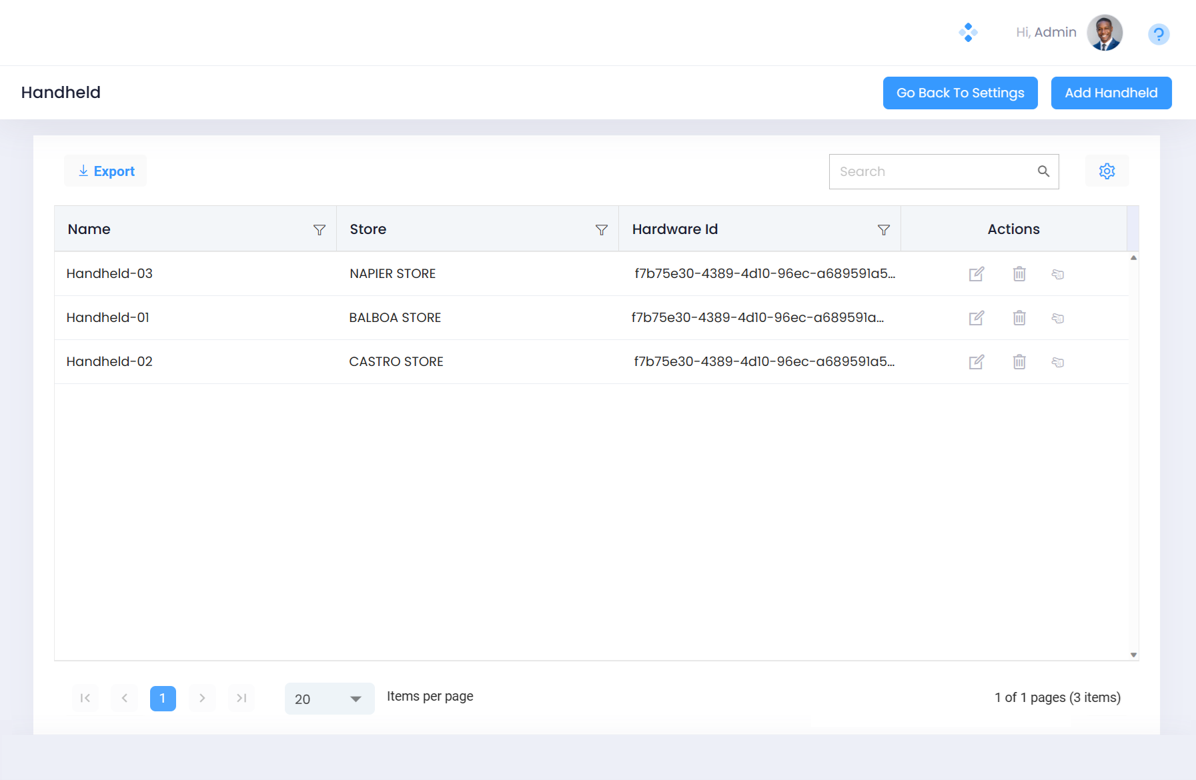Click the hand icon for Handheld-01

(x=1058, y=318)
